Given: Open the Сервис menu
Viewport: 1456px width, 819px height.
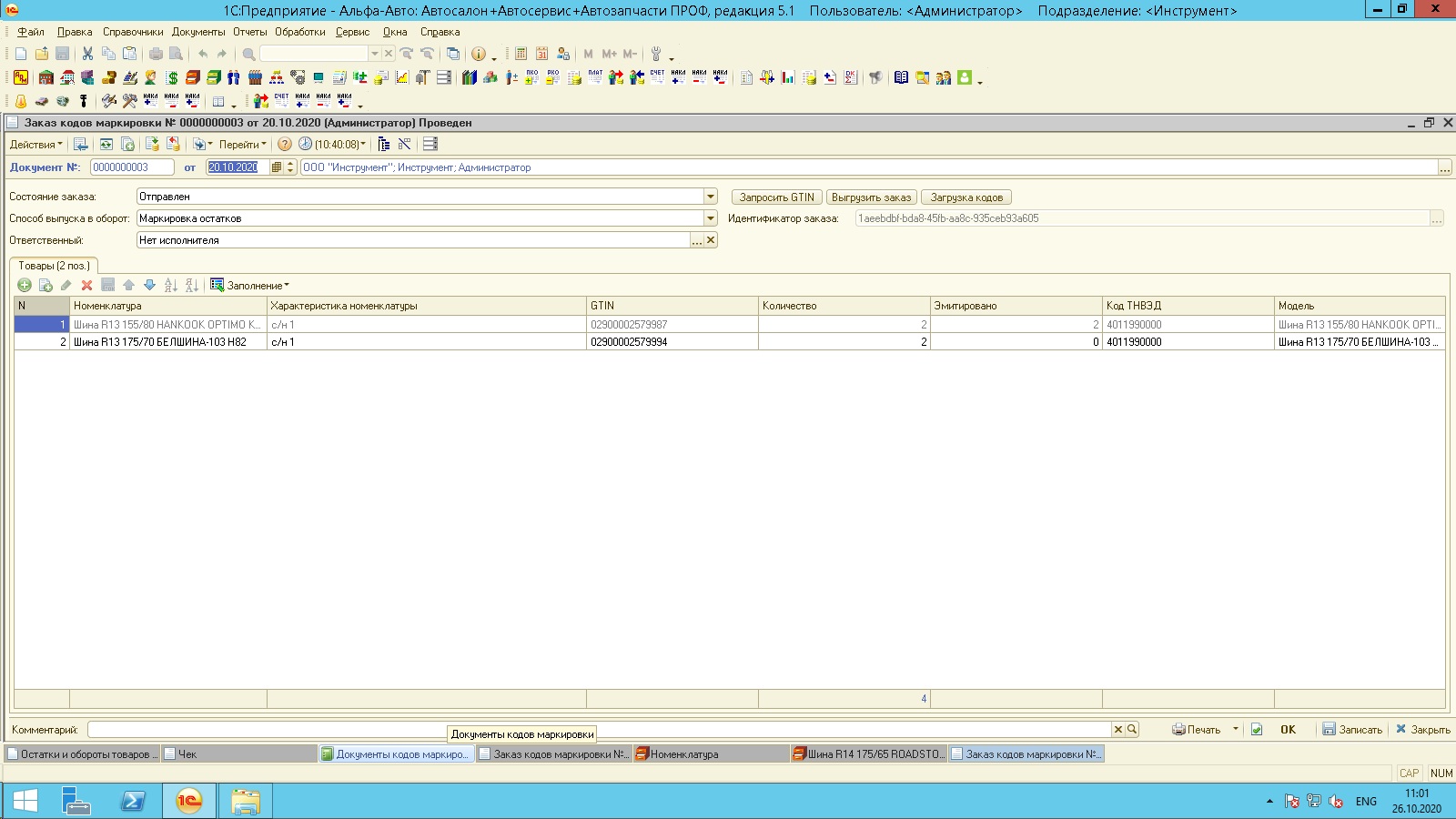Looking at the screenshot, I should pyautogui.click(x=352, y=32).
